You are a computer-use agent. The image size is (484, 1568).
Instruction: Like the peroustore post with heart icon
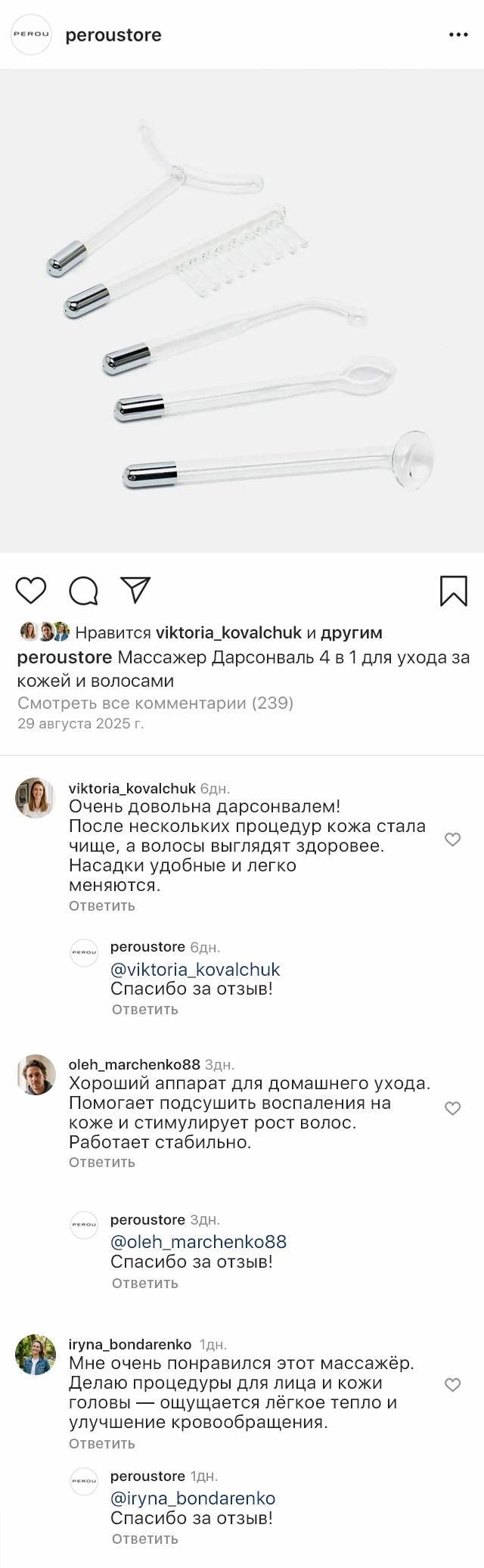tap(31, 590)
